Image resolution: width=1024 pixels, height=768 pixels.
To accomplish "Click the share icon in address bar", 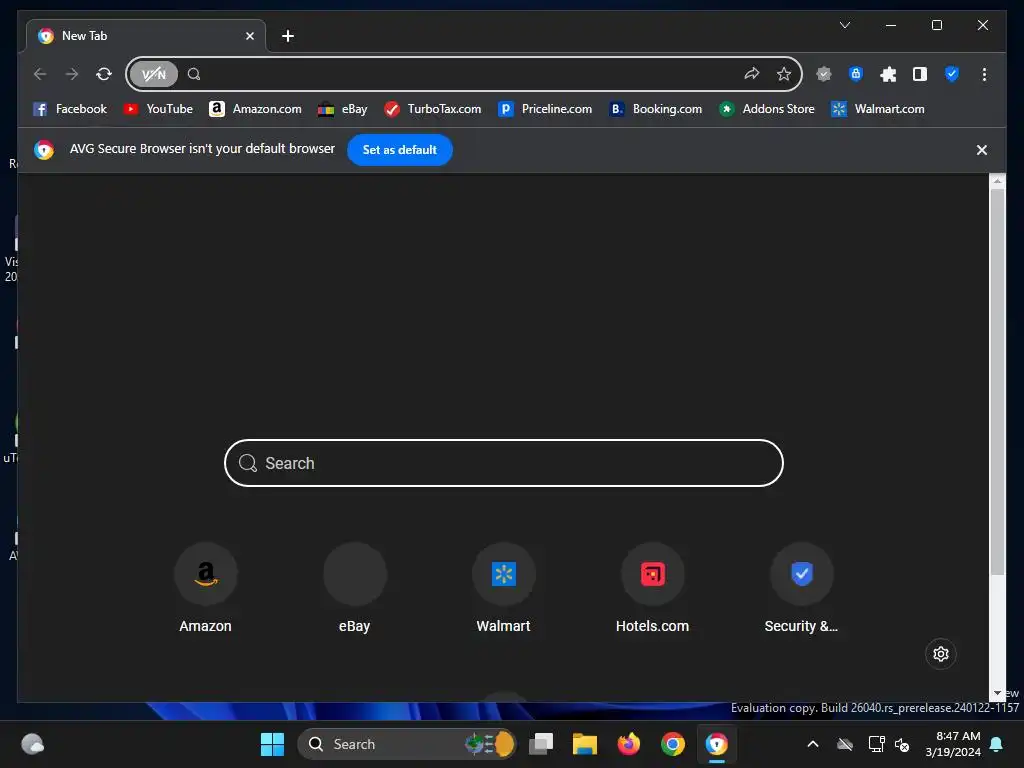I will point(752,74).
